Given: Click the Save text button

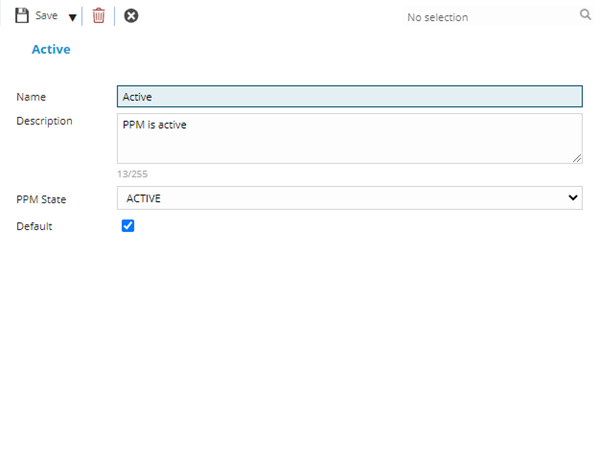Looking at the screenshot, I should click(x=46, y=16).
